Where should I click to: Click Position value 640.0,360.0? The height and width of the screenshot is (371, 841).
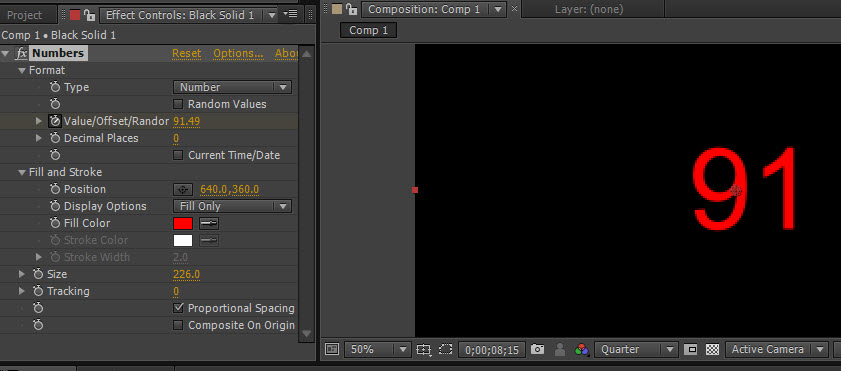230,189
